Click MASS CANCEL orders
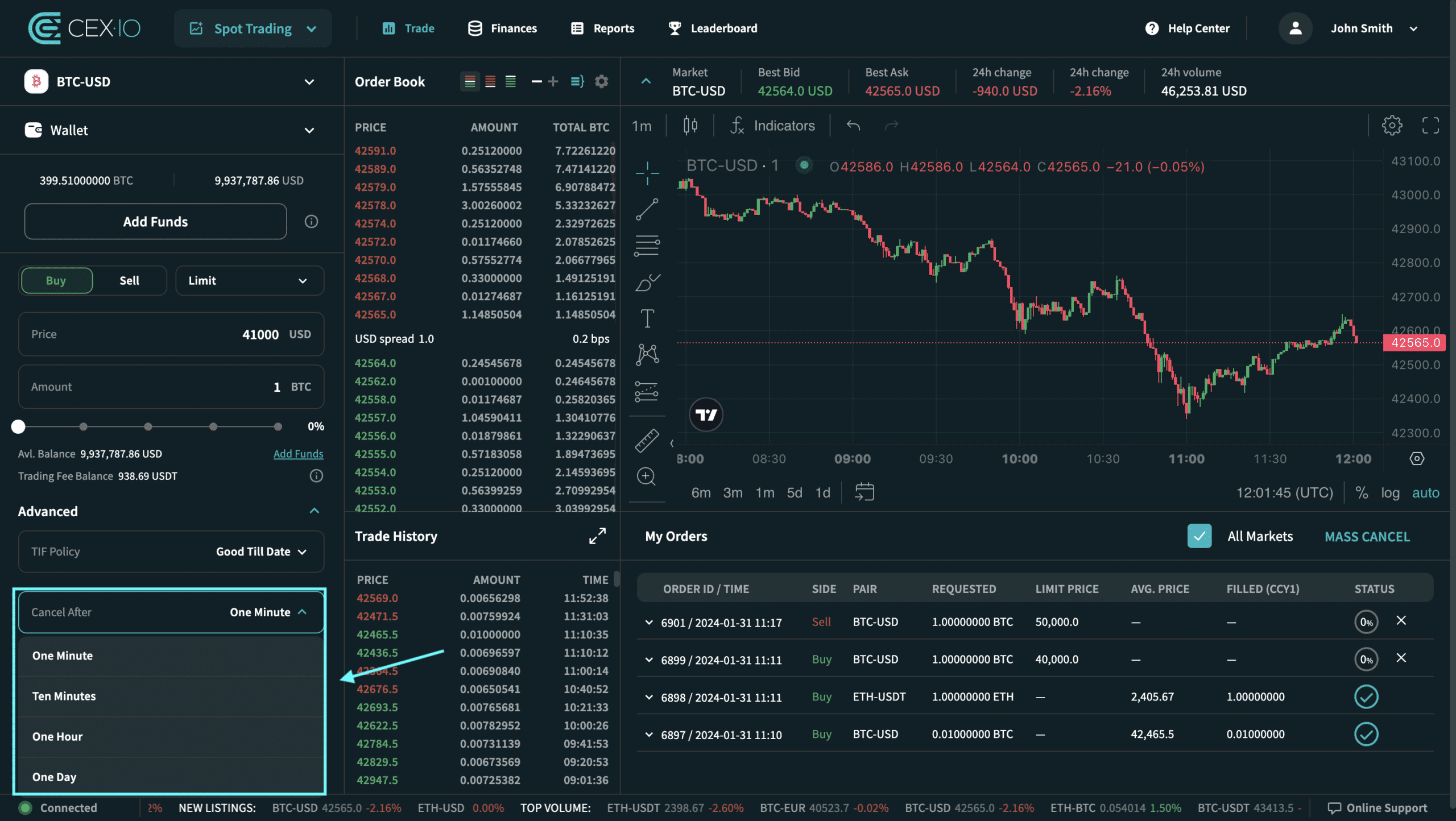The image size is (1456, 821). (1367, 536)
